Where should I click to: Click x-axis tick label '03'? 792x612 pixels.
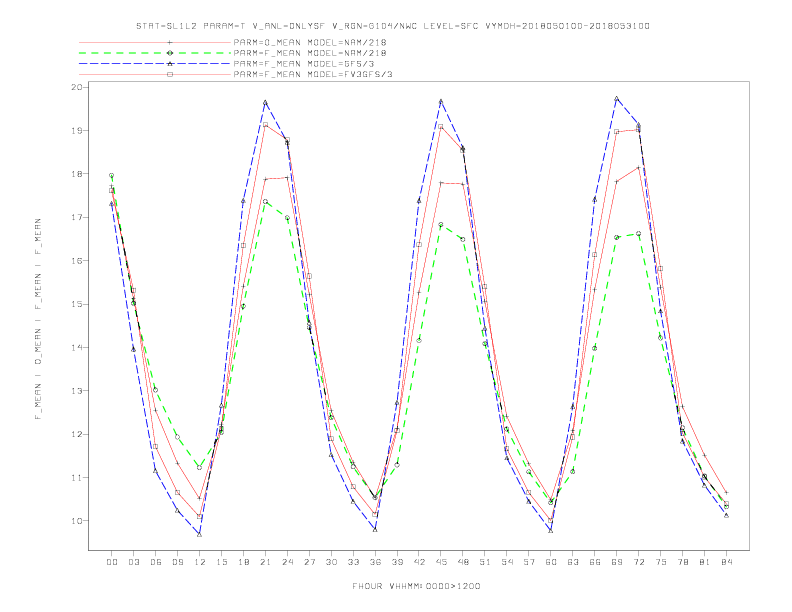(134, 562)
